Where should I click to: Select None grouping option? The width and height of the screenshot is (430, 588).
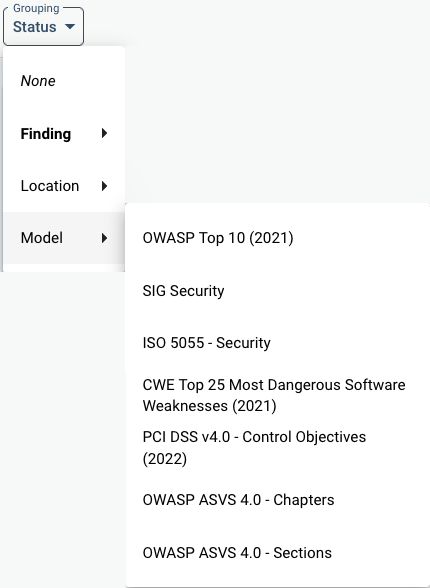64,81
